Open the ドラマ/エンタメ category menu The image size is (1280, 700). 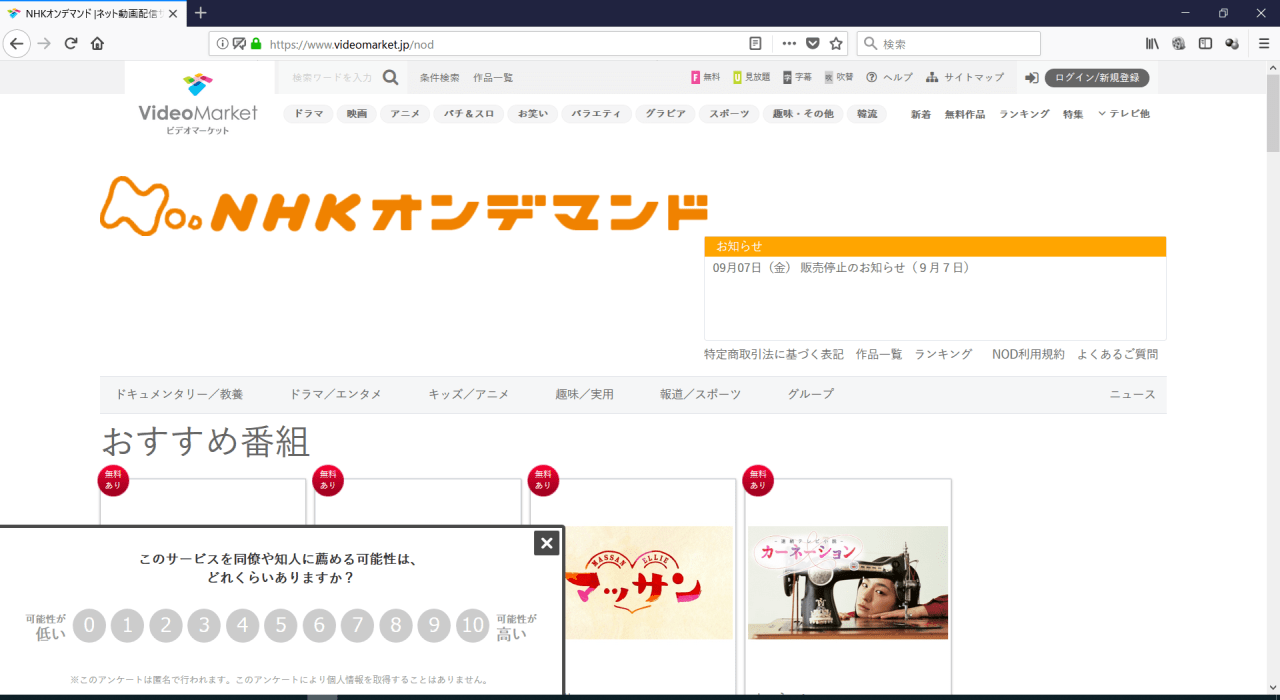[335, 394]
